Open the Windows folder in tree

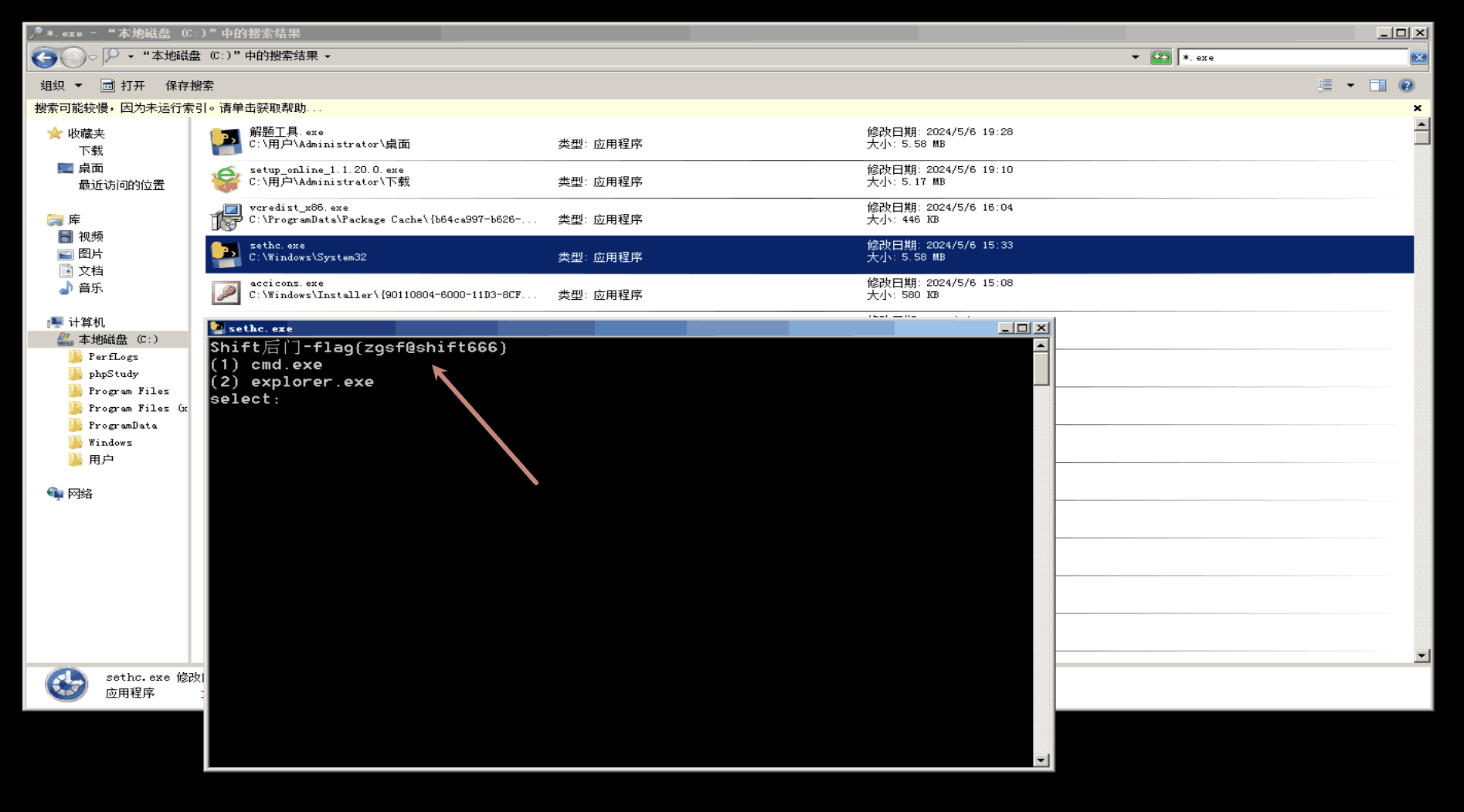pyautogui.click(x=110, y=443)
